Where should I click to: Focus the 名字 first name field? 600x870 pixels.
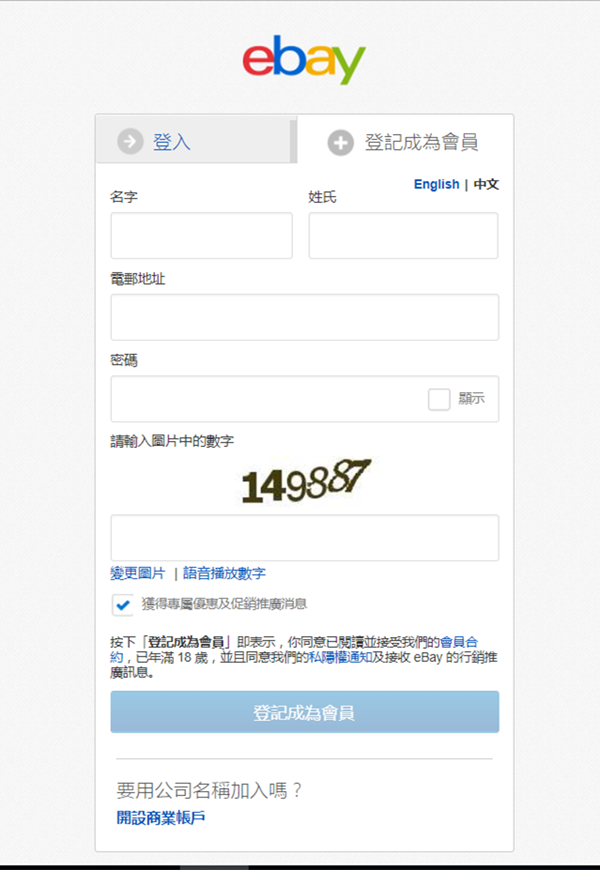[x=201, y=235]
